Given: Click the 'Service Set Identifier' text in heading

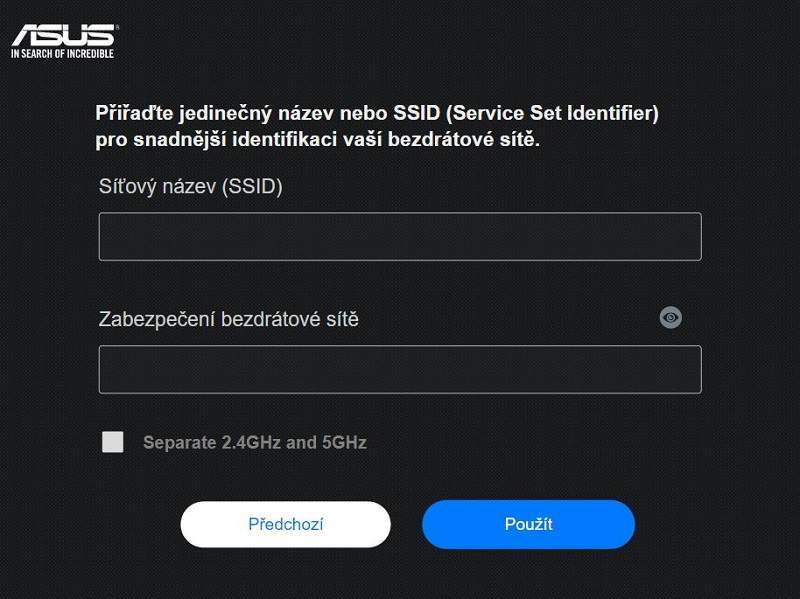Looking at the screenshot, I should point(555,114).
